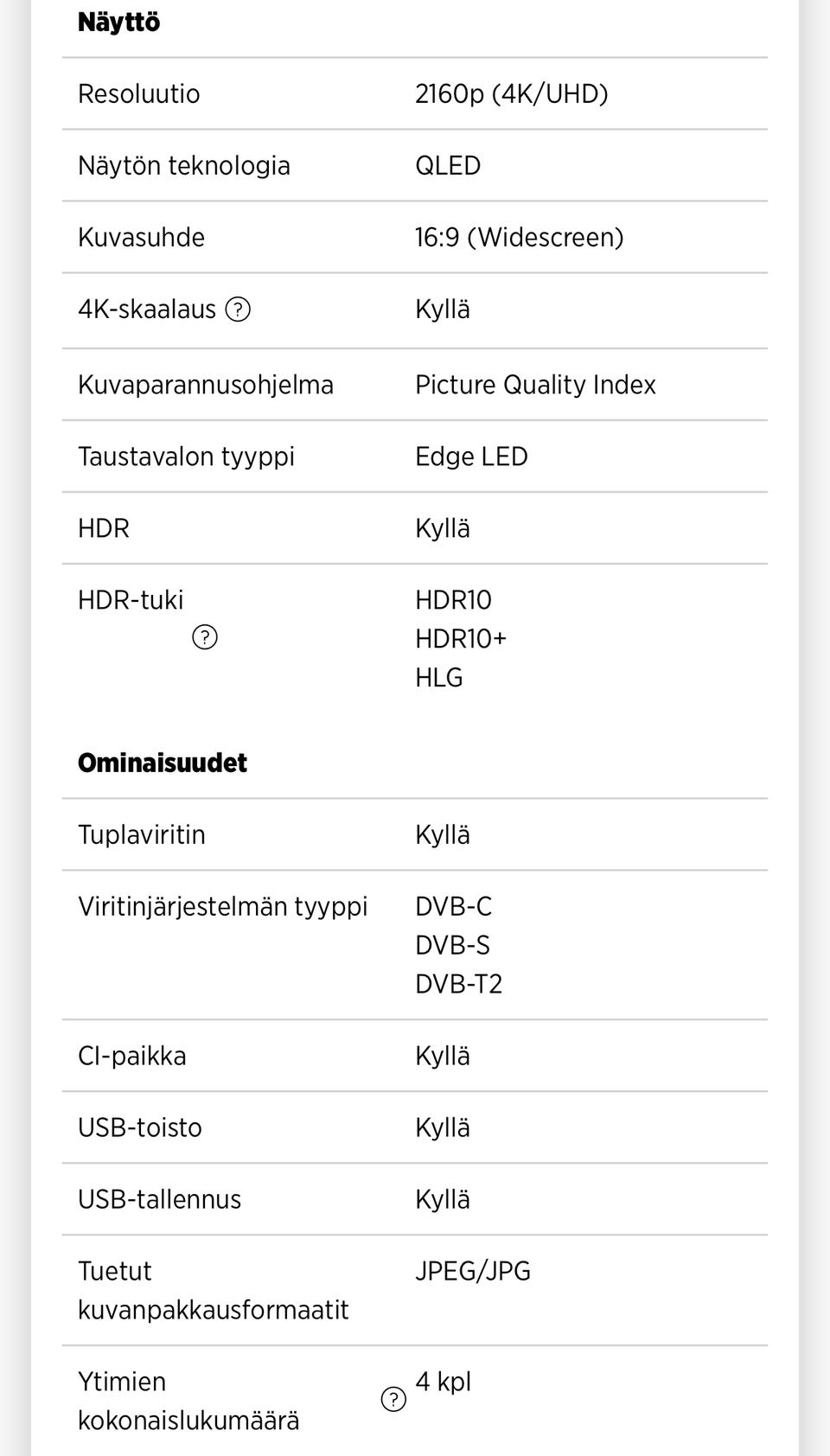Toggle USB-tallennus support row
Image resolution: width=830 pixels, height=1456 pixels.
pyautogui.click(x=442, y=1198)
